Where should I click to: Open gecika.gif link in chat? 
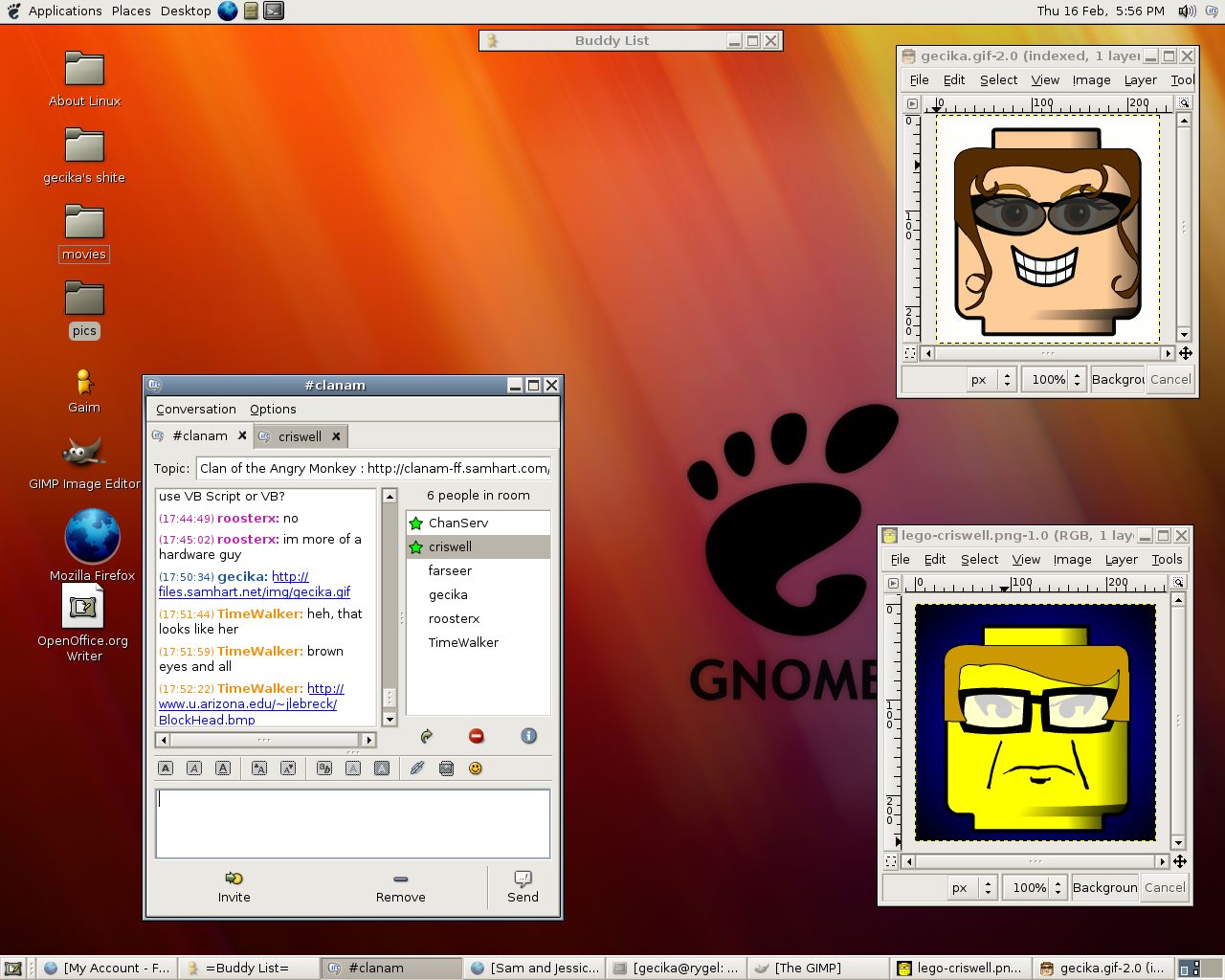click(x=255, y=584)
